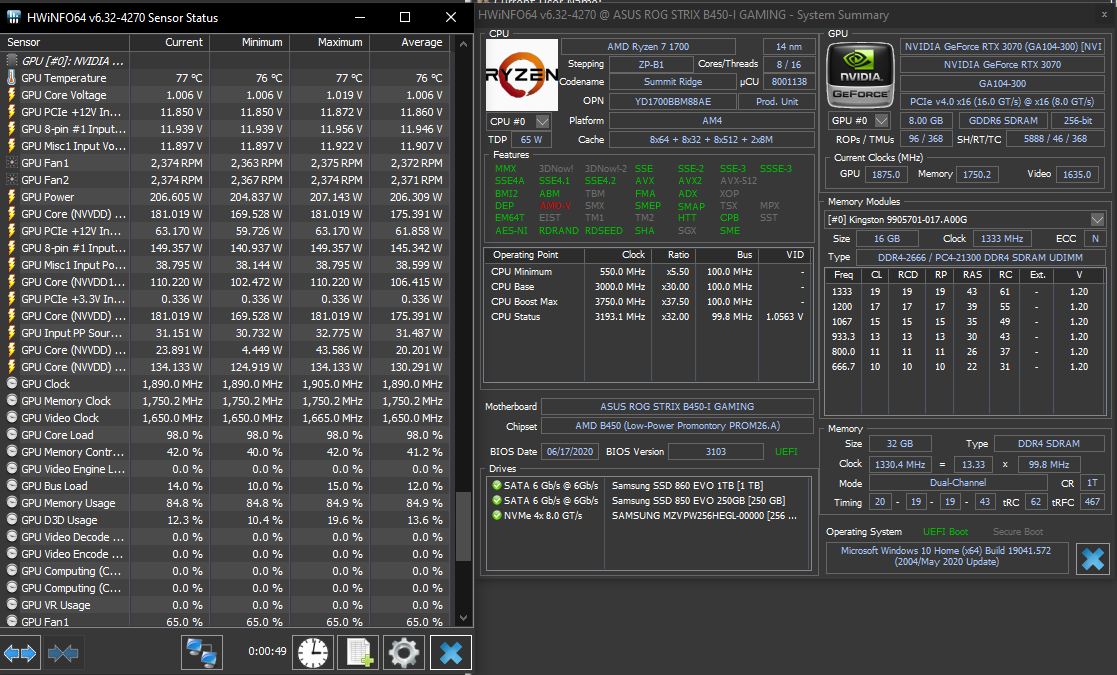Click the NVIDIA GeForce logo
The image size is (1117, 675).
[x=860, y=75]
